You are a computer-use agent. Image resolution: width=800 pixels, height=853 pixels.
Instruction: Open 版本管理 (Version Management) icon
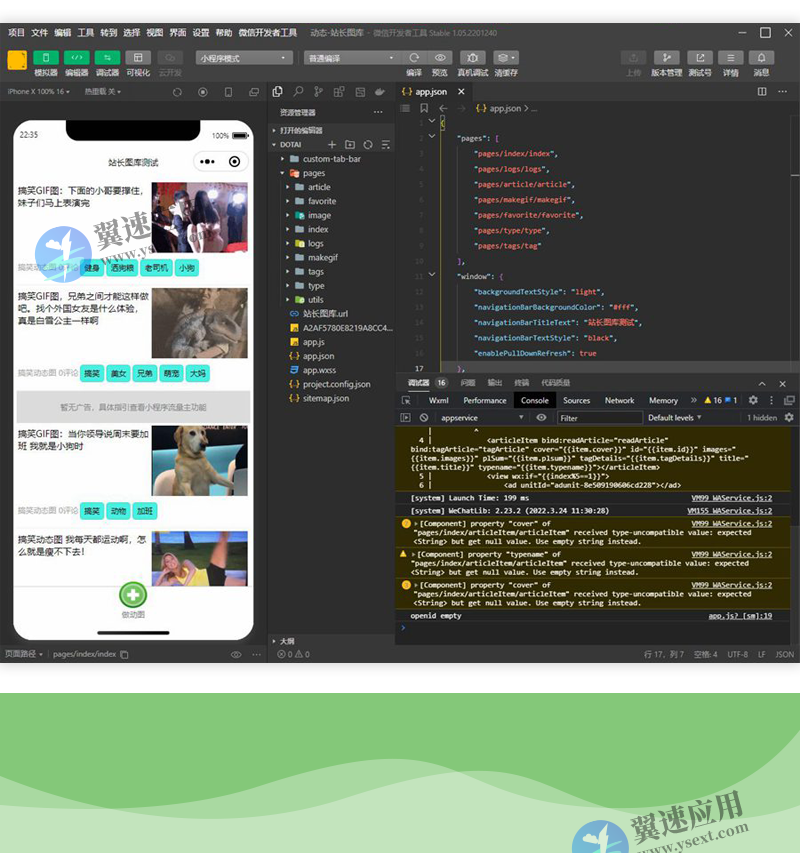coord(668,57)
